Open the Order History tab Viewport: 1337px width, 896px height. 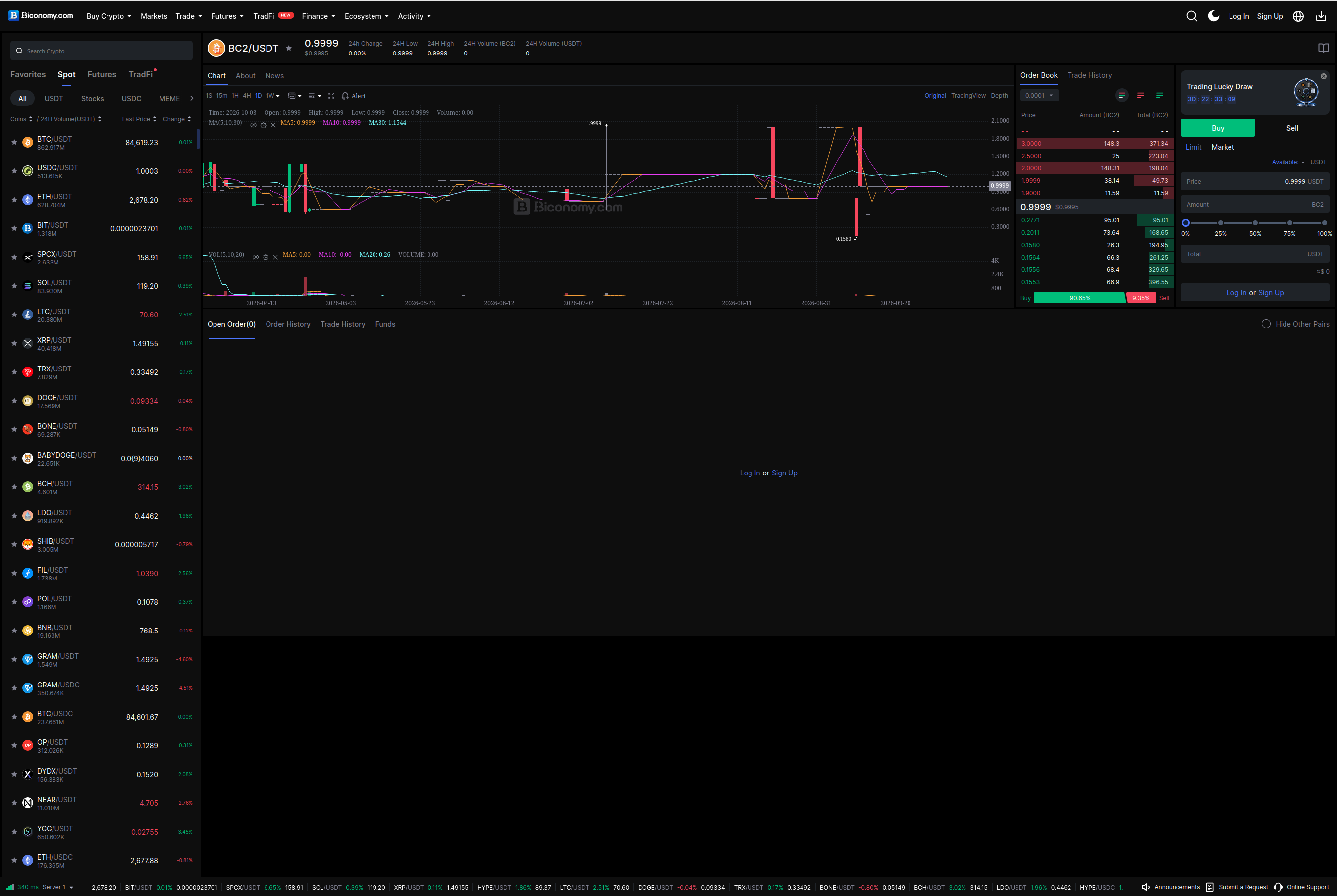[x=287, y=324]
